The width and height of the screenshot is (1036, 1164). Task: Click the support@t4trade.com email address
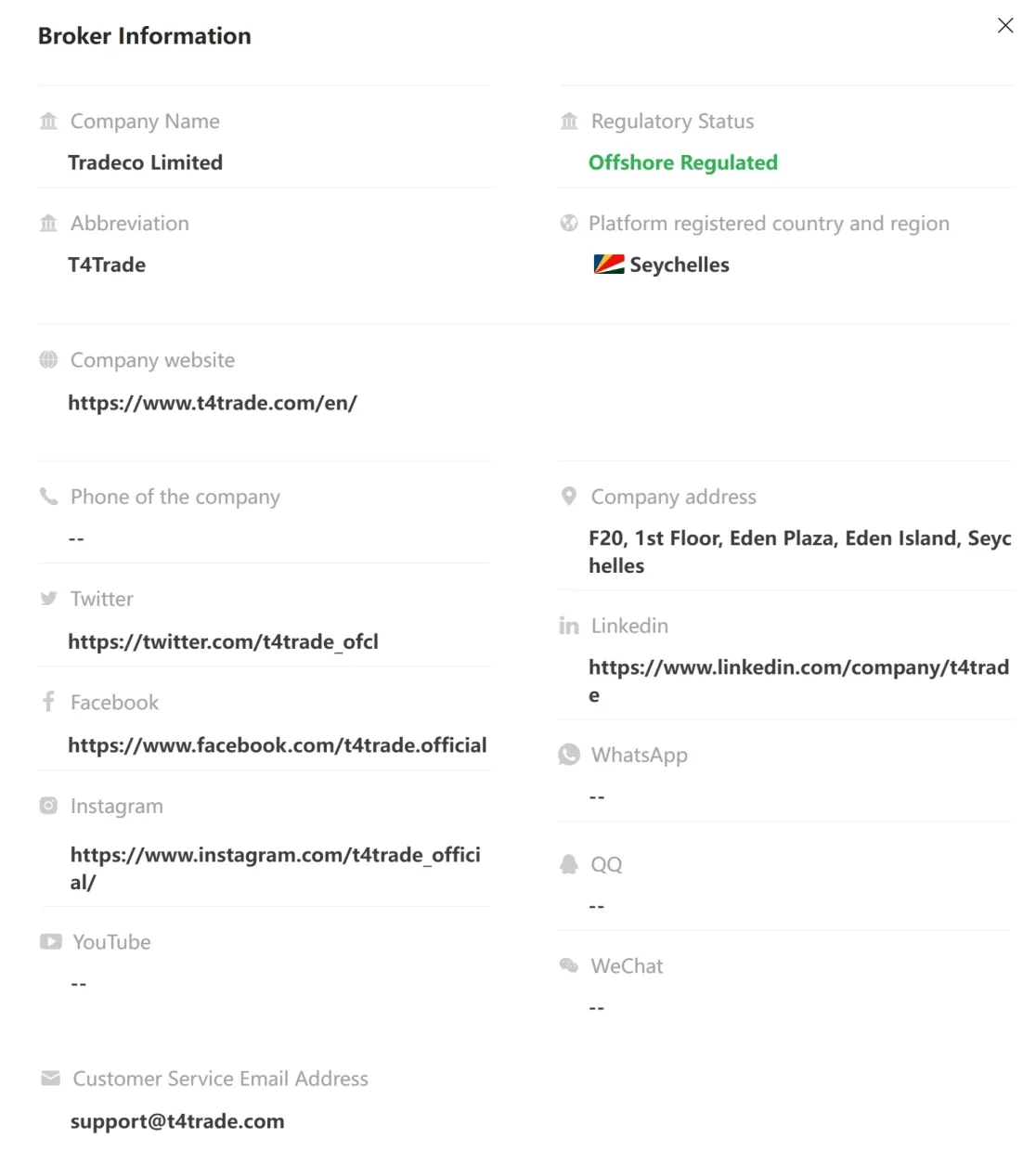point(177,1121)
